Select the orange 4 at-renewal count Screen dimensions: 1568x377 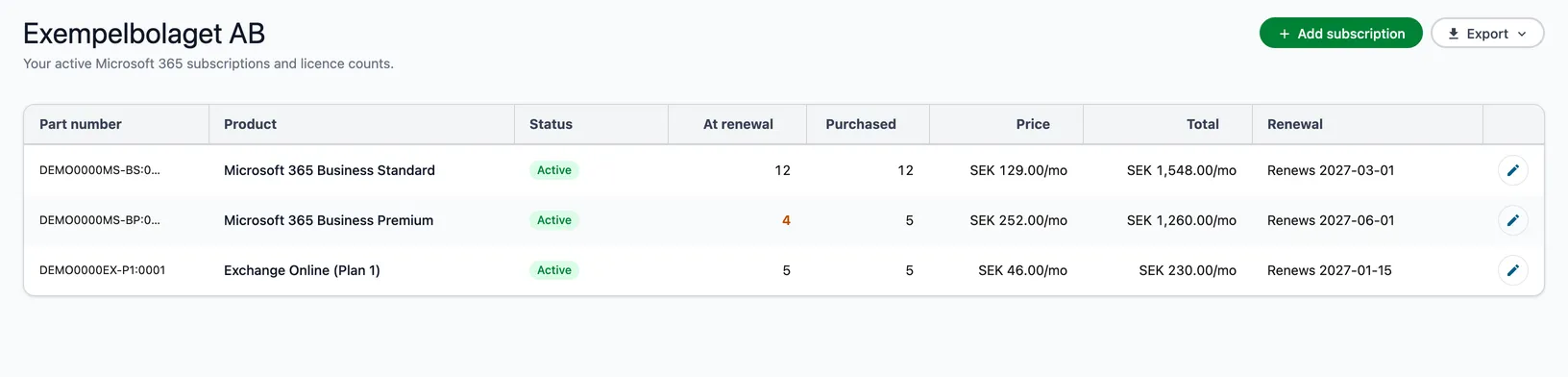(x=786, y=220)
